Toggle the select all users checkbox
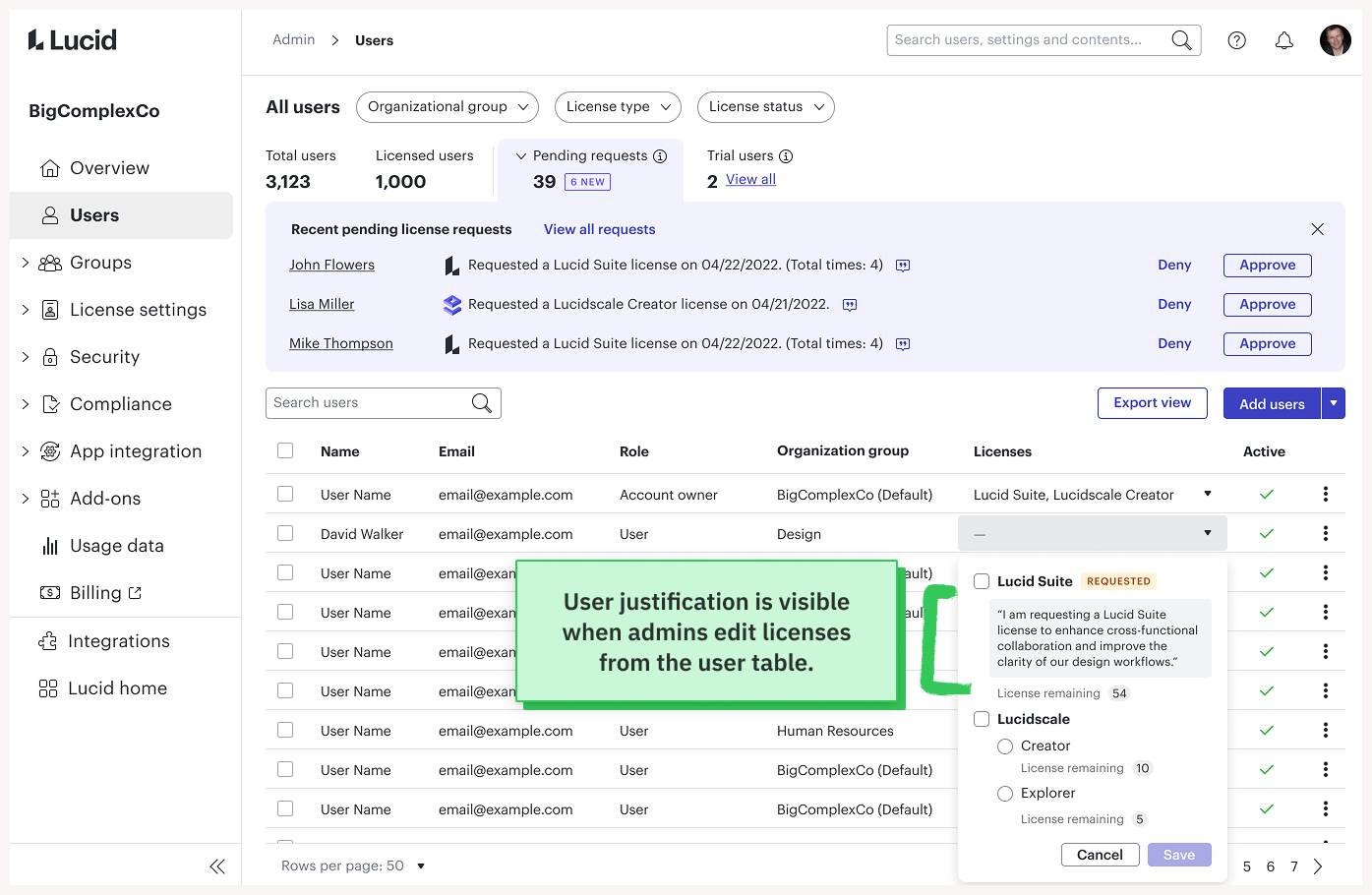This screenshot has height=895, width=1372. (285, 450)
